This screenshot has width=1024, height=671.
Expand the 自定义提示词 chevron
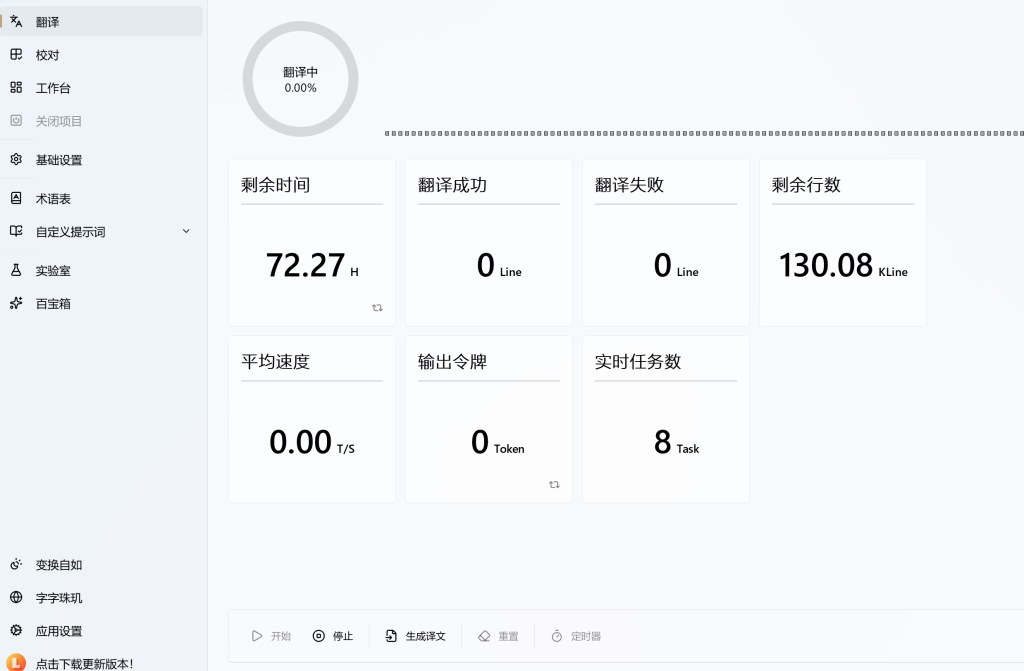pos(186,232)
